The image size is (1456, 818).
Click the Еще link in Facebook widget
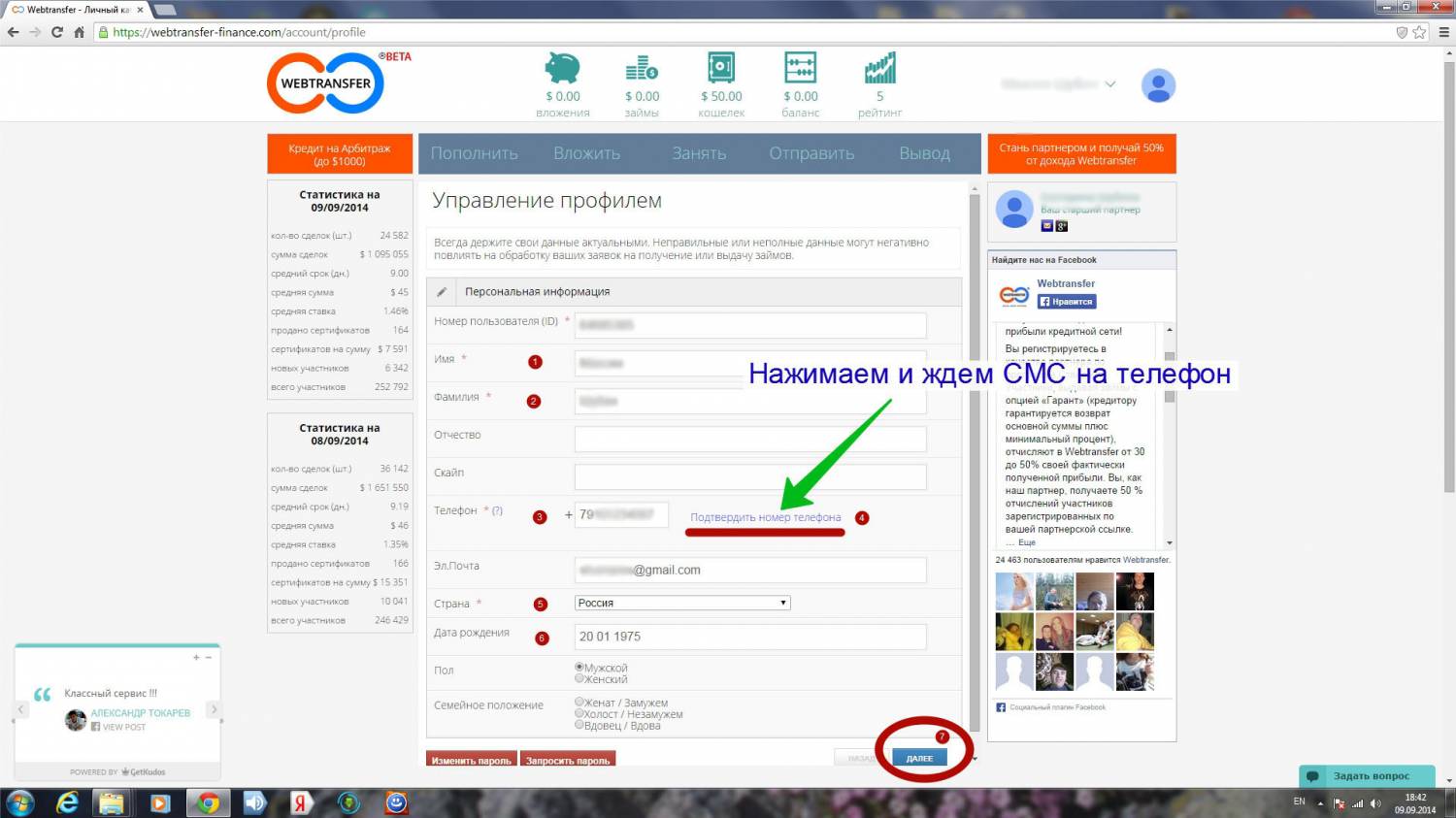click(x=1027, y=542)
